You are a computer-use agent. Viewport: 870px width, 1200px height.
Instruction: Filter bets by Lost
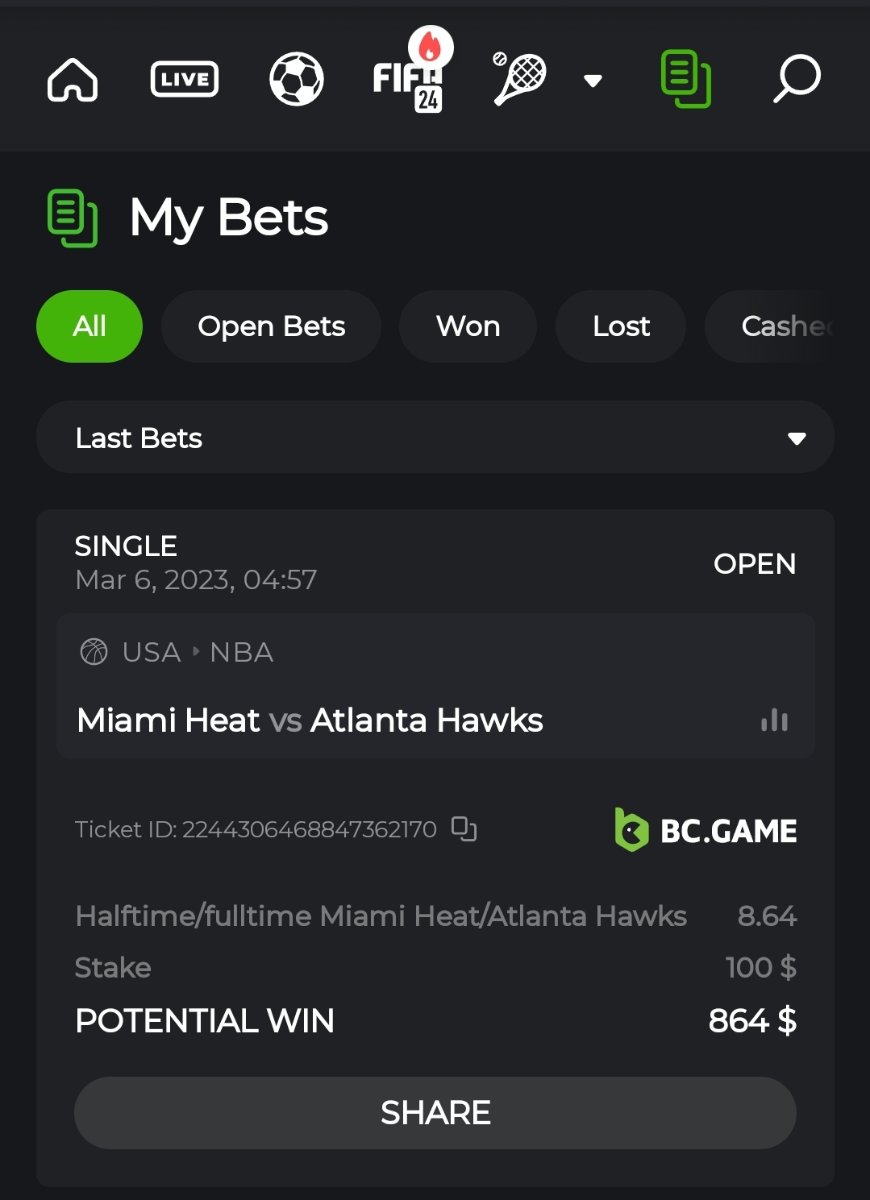pos(621,326)
